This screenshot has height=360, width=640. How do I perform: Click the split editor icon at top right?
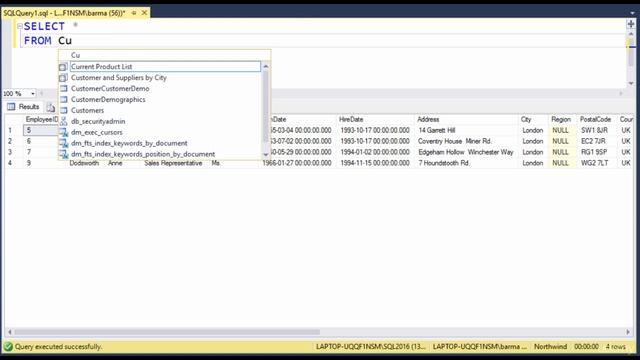[x=631, y=24]
